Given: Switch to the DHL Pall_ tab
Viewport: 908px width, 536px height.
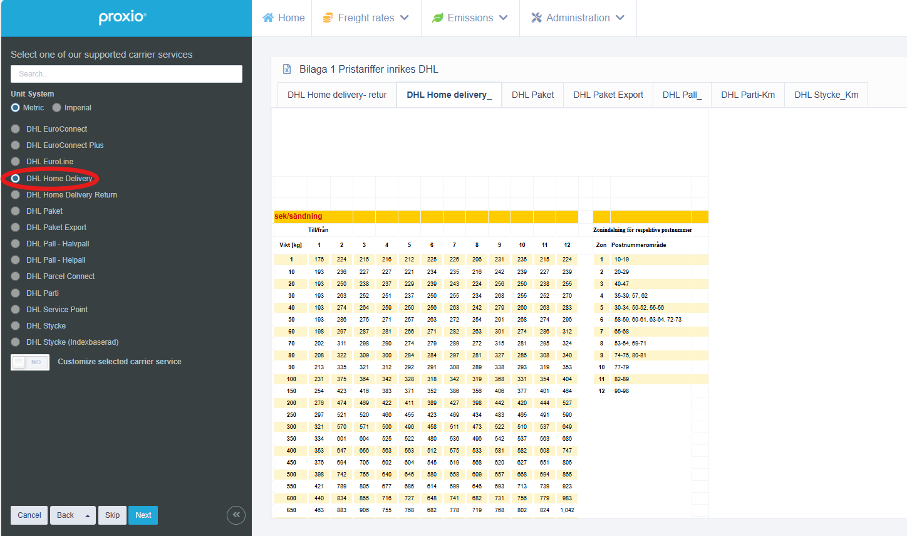Looking at the screenshot, I should tap(682, 95).
